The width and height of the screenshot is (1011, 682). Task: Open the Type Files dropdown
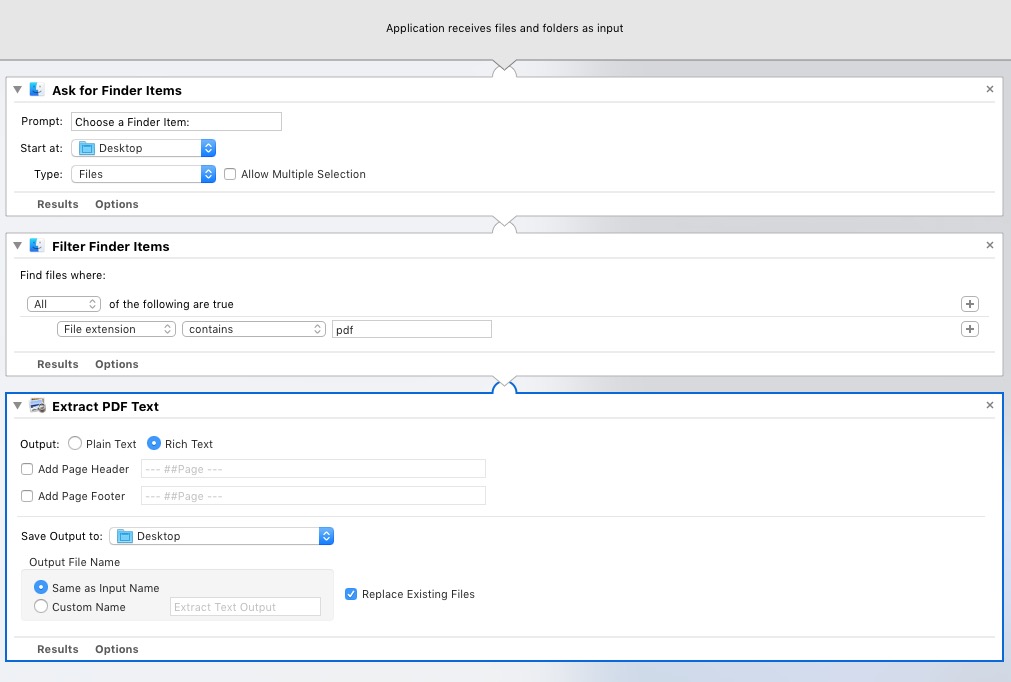(x=144, y=174)
